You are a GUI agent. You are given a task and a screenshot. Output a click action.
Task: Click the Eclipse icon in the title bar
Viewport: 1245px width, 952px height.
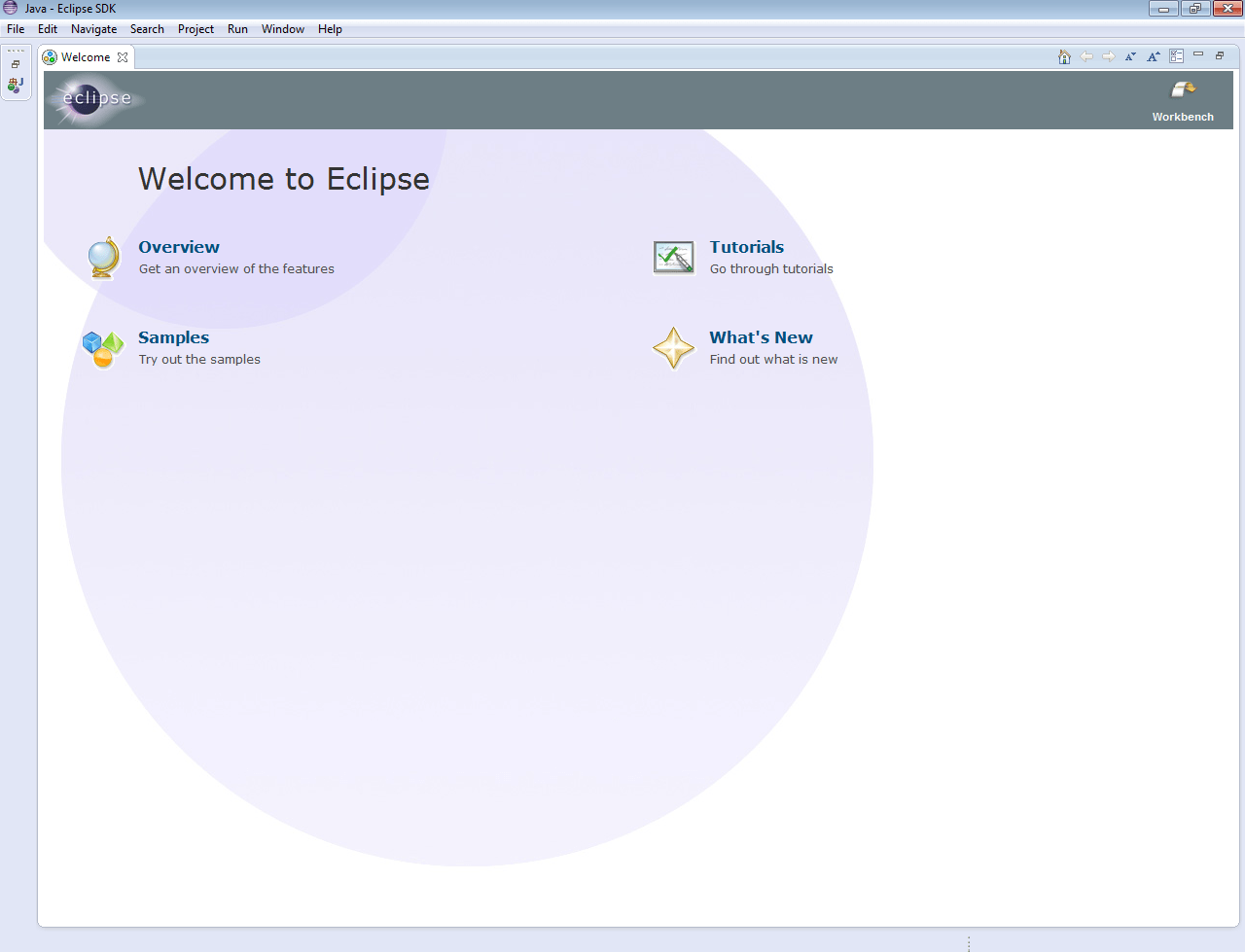coord(11,9)
